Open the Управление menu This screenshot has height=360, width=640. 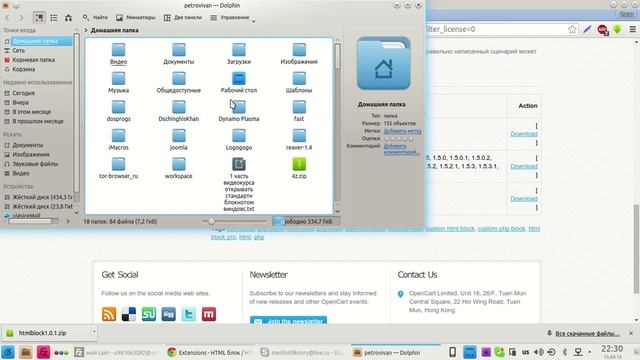click(x=230, y=18)
